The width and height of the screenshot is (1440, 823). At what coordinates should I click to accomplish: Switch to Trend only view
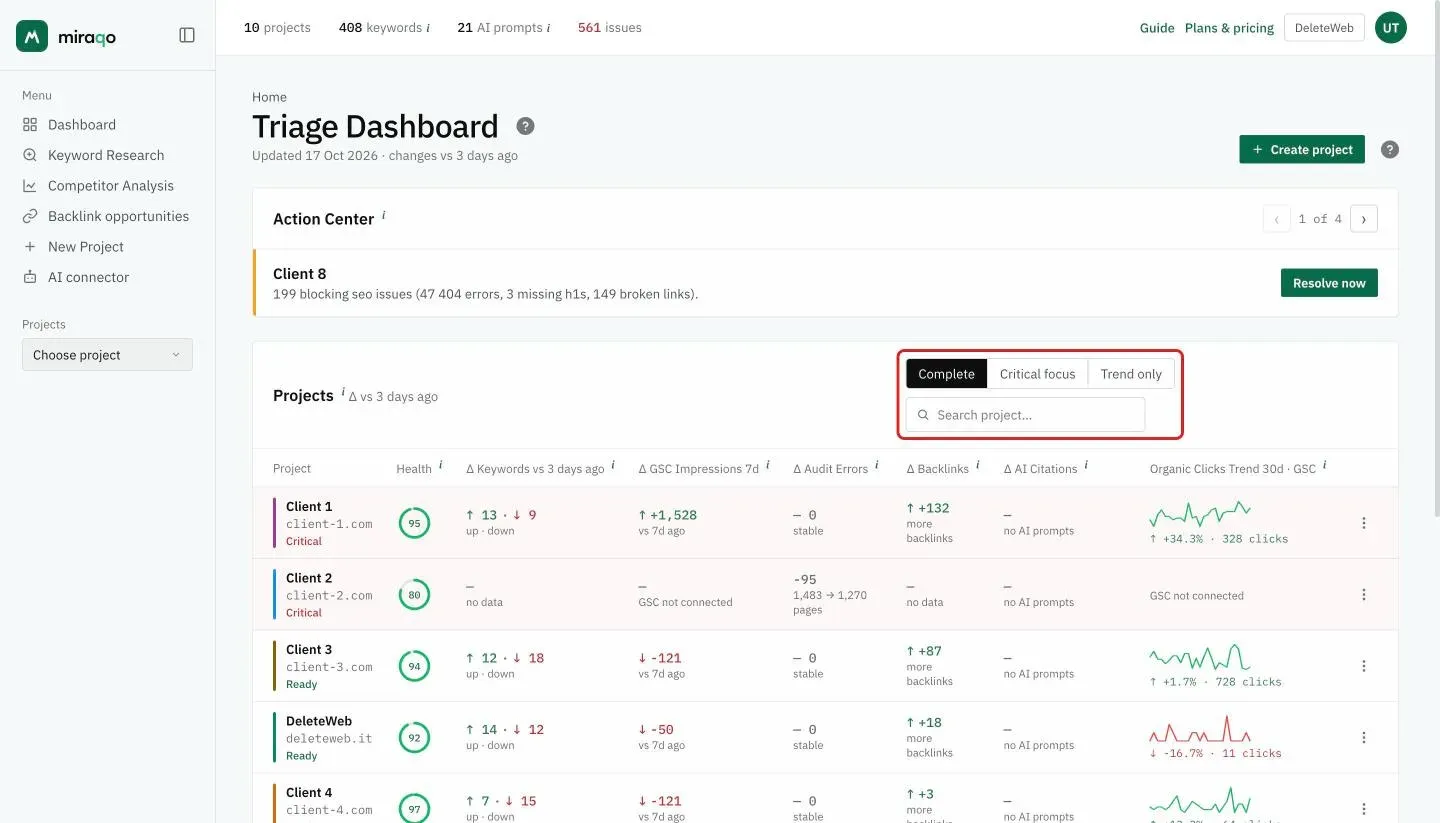(x=1131, y=374)
